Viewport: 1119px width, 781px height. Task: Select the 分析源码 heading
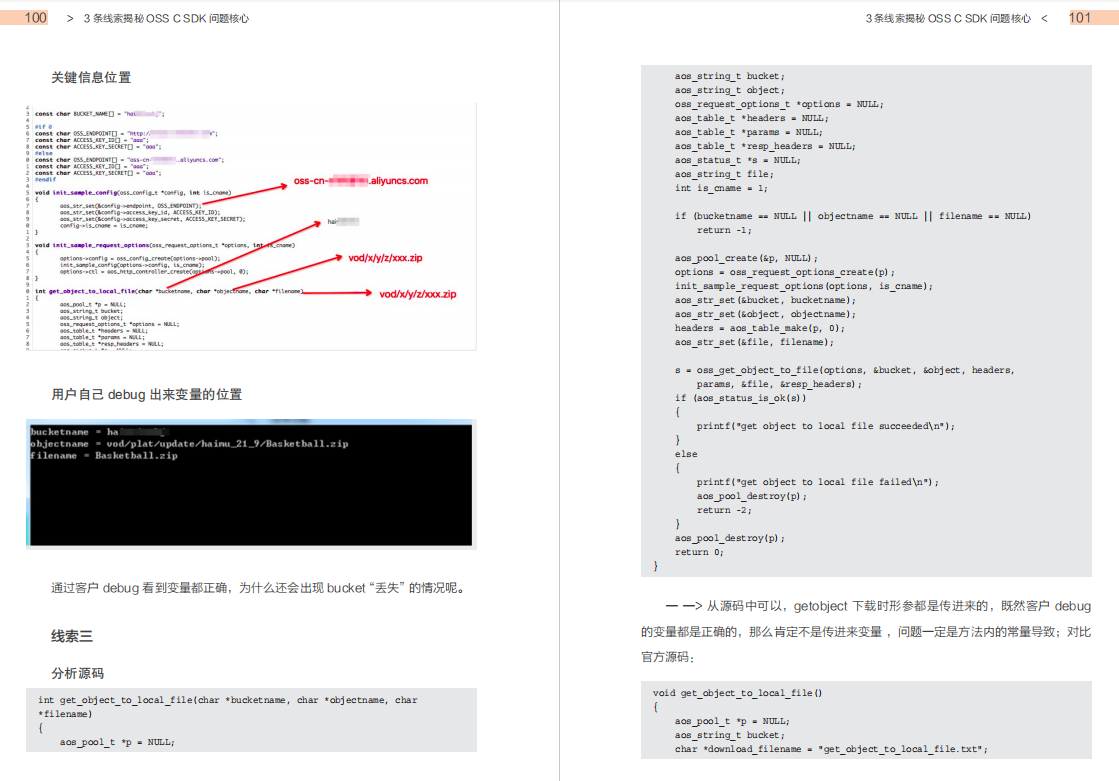(x=77, y=673)
